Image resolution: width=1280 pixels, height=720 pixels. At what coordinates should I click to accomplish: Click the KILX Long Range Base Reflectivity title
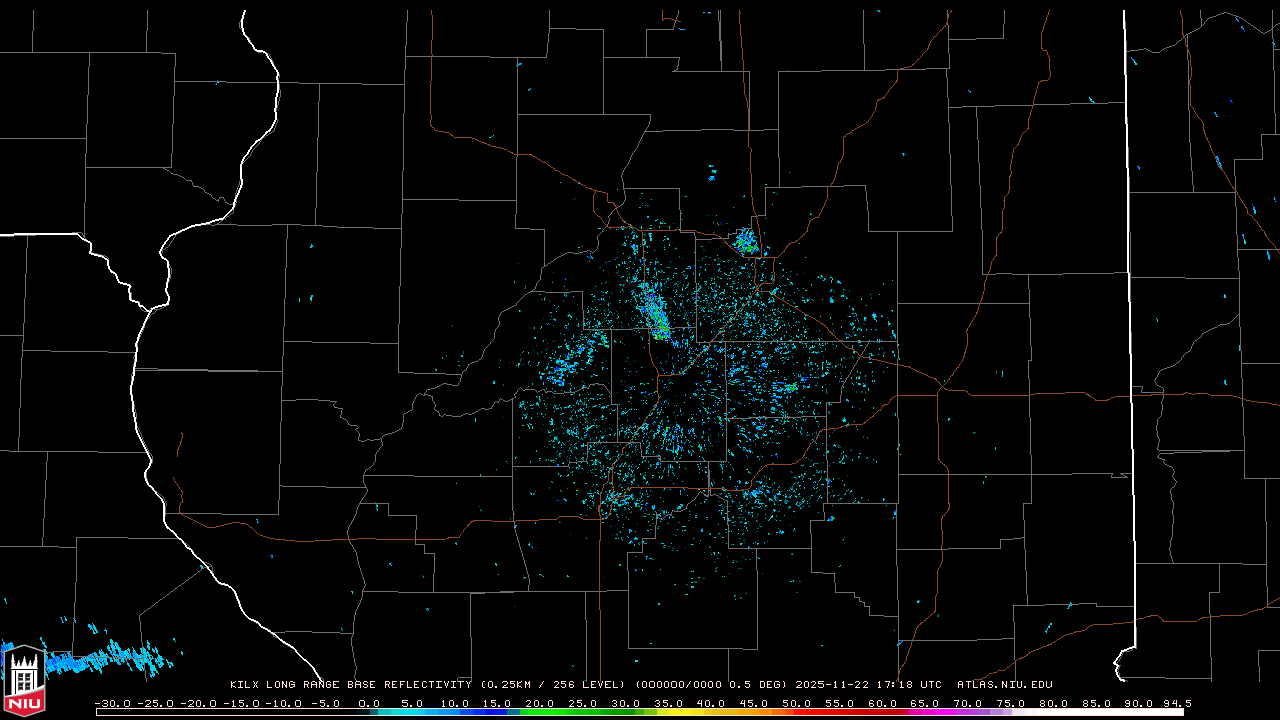350,685
